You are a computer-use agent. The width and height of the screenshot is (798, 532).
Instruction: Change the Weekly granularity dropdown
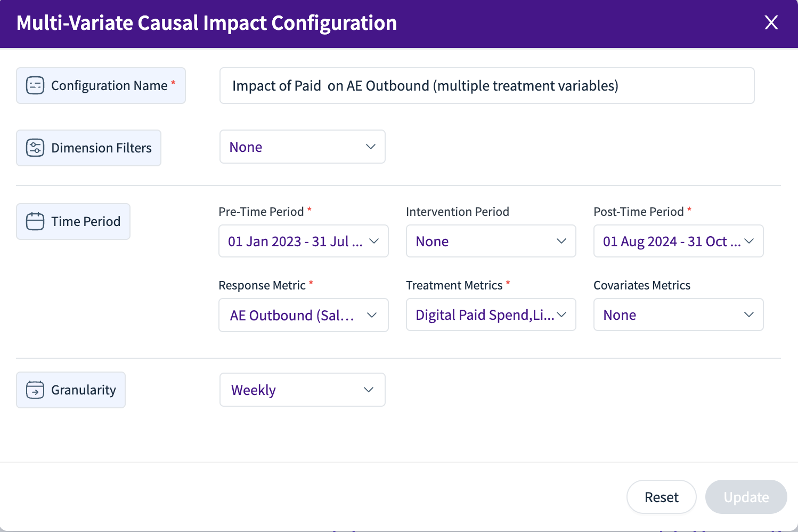[x=302, y=390]
